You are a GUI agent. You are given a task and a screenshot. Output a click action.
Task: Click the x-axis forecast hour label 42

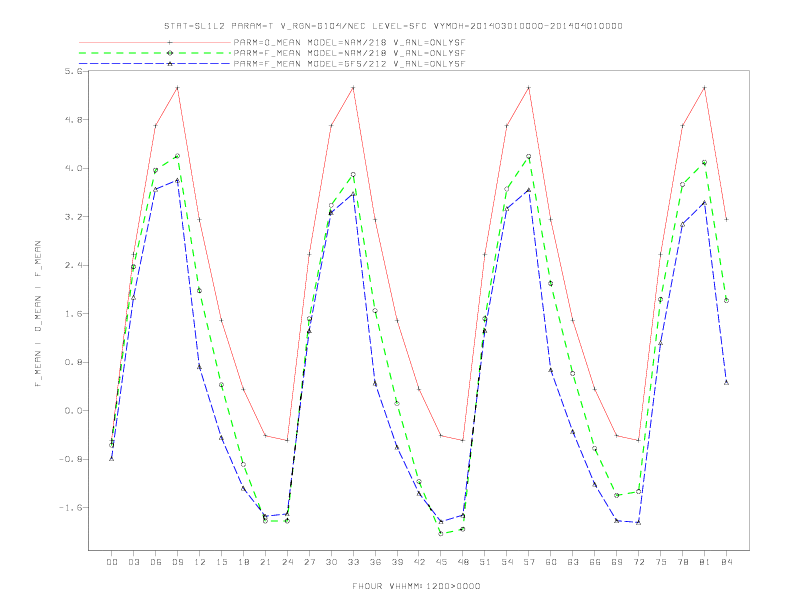pyautogui.click(x=419, y=562)
